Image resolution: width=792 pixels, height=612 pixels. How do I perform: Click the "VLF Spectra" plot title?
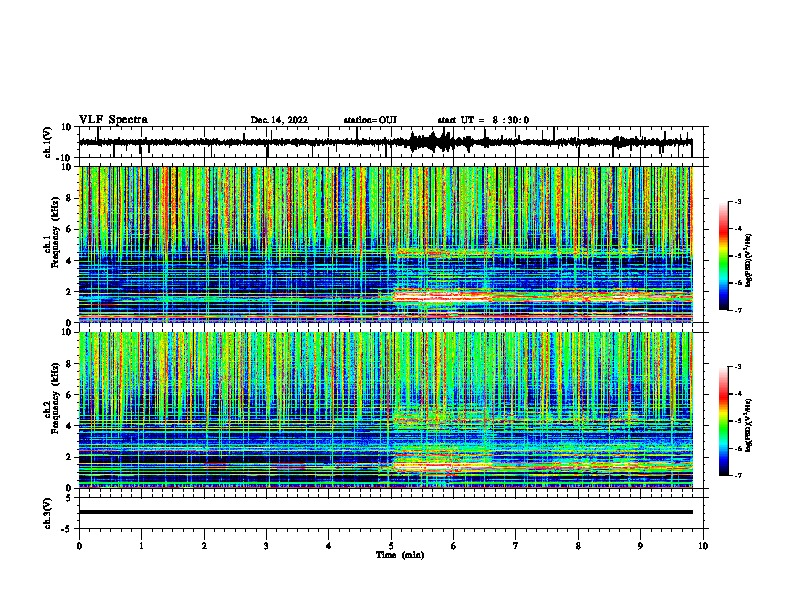coord(113,120)
